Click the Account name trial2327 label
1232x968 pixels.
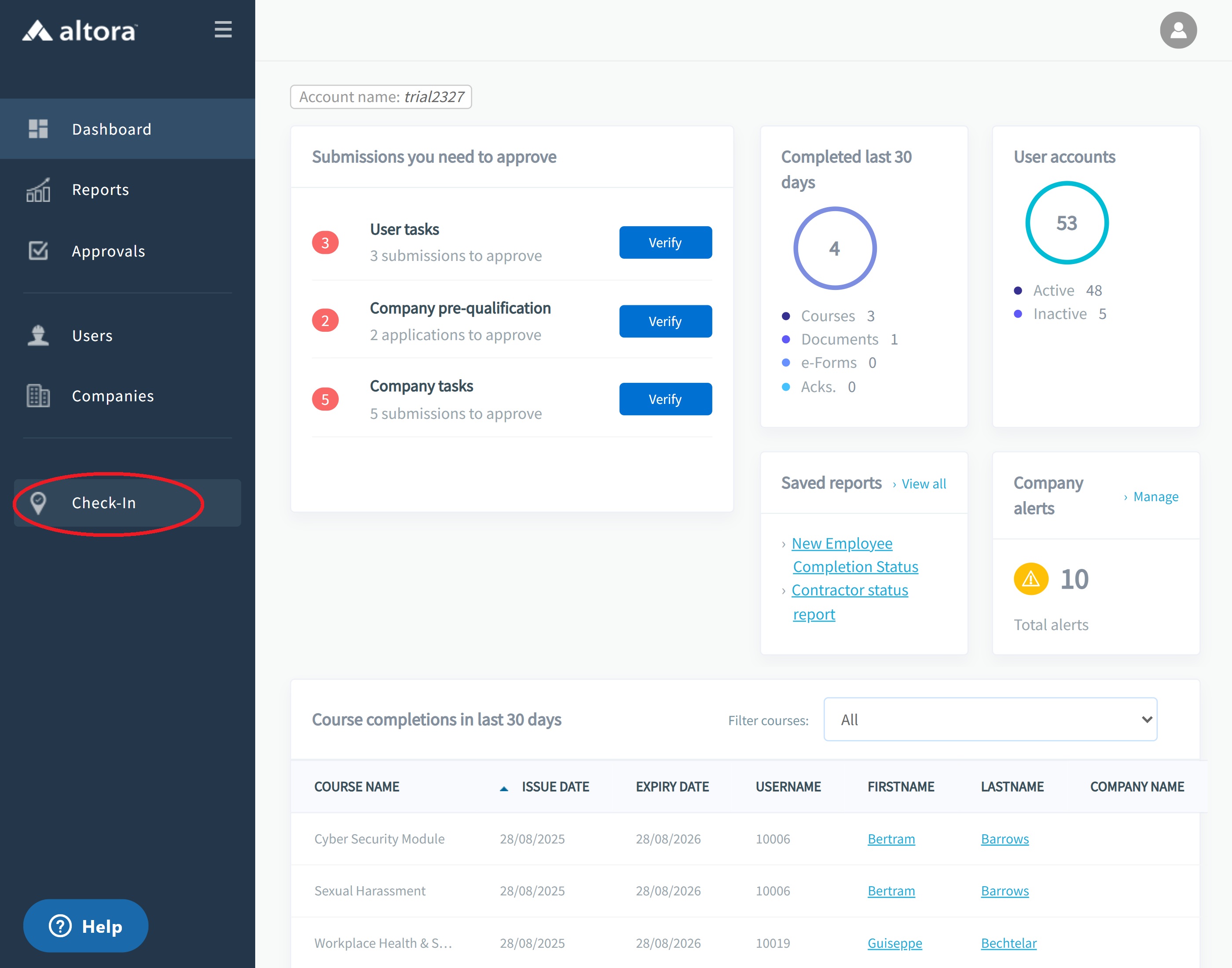coord(381,97)
